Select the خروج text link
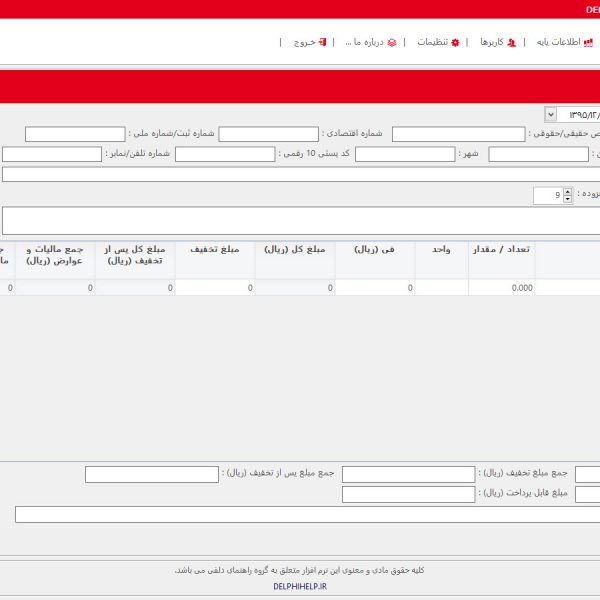The width and height of the screenshot is (600, 600). (x=304, y=43)
